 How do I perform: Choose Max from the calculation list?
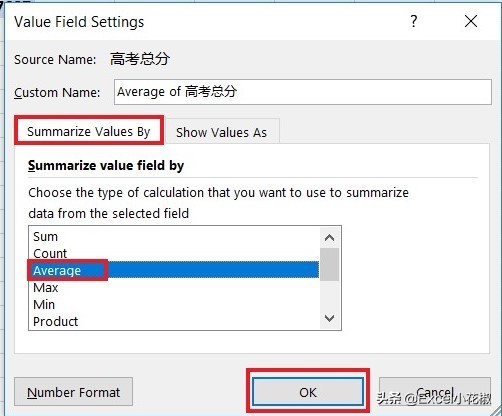tap(46, 288)
